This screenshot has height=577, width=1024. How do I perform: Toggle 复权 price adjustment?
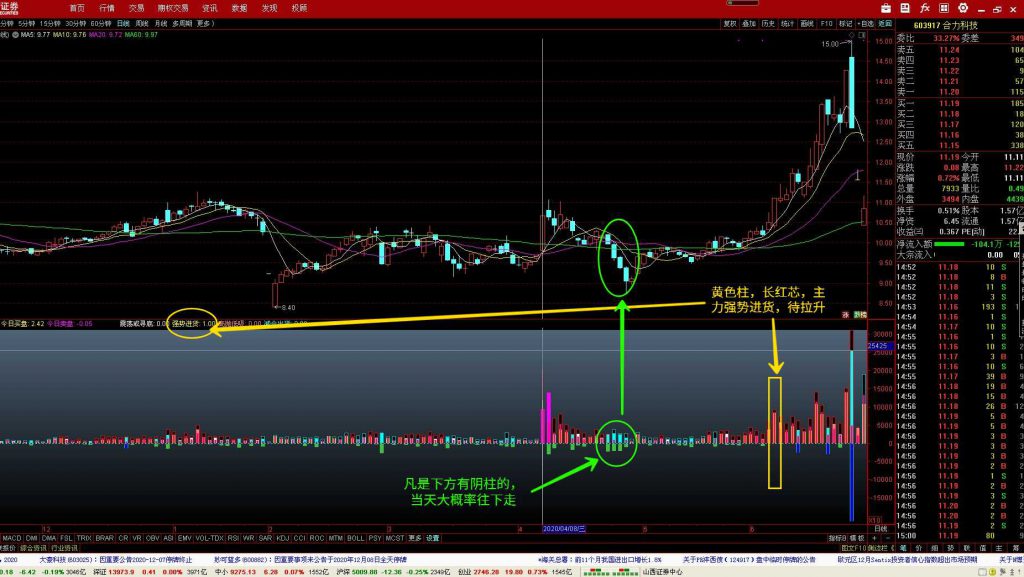click(729, 22)
